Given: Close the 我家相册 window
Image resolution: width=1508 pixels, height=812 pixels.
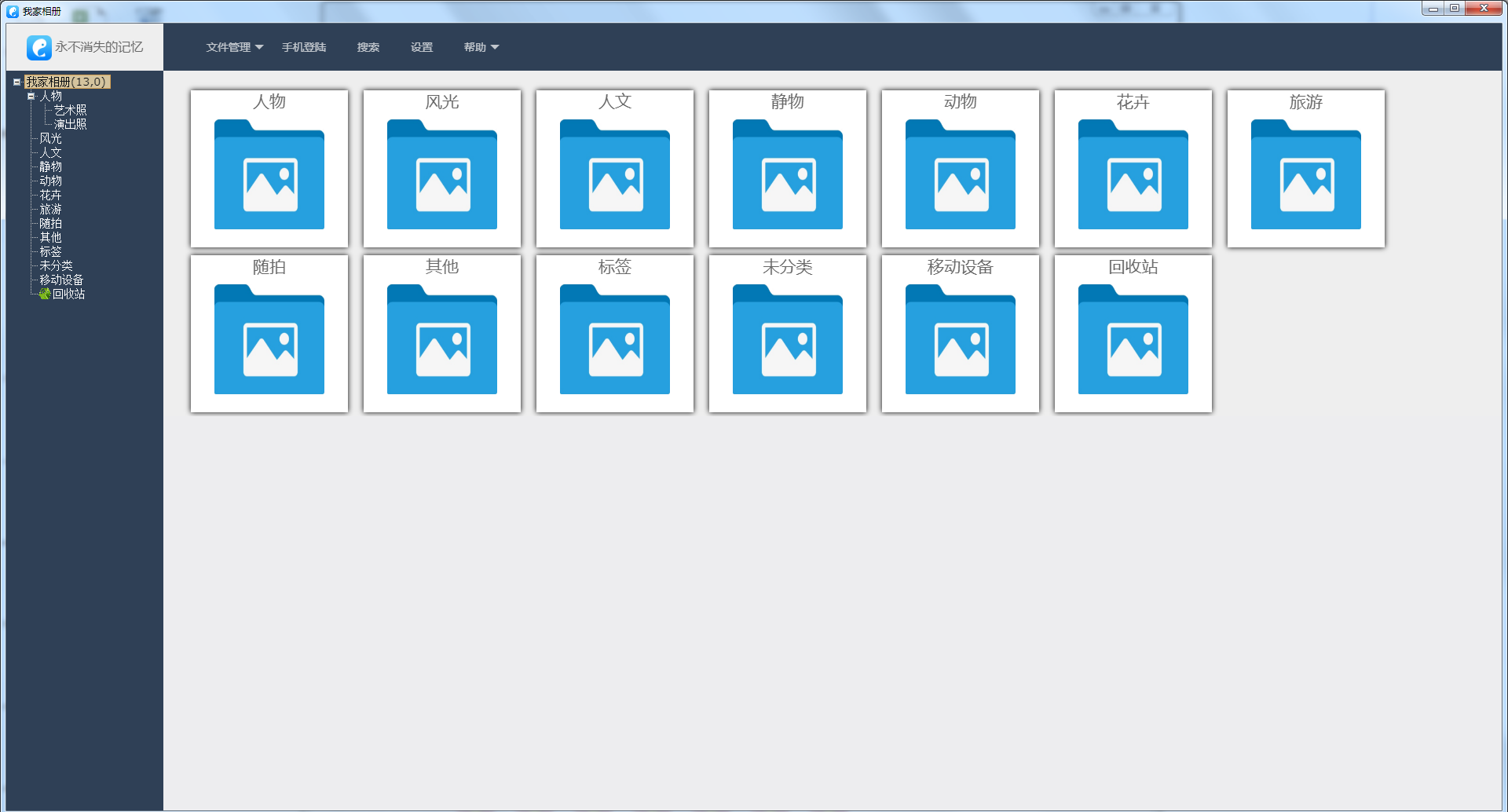Looking at the screenshot, I should 1484,9.
